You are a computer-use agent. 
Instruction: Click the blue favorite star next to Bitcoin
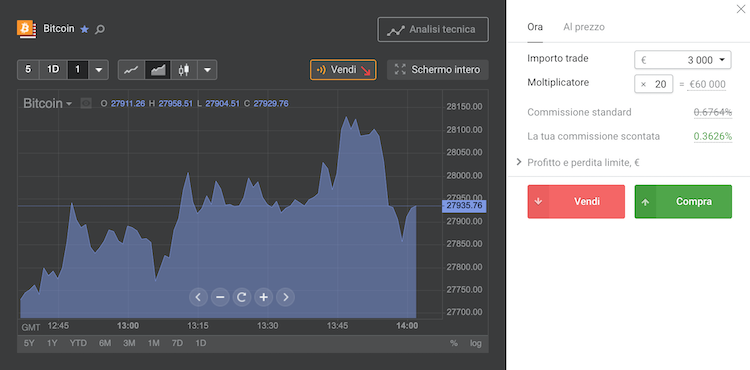tap(85, 29)
